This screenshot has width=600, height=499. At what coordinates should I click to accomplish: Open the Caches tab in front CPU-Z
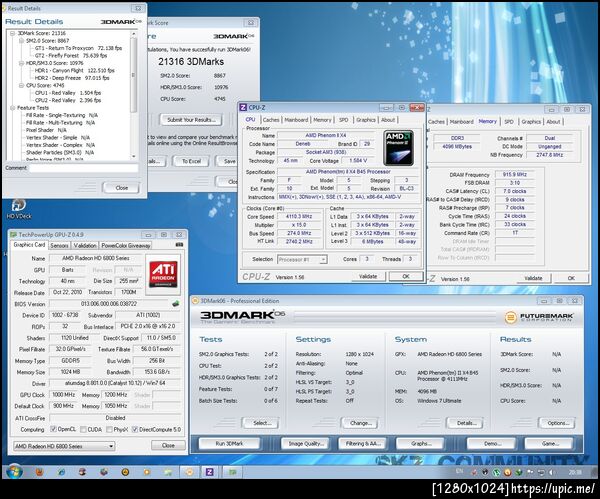[x=271, y=120]
